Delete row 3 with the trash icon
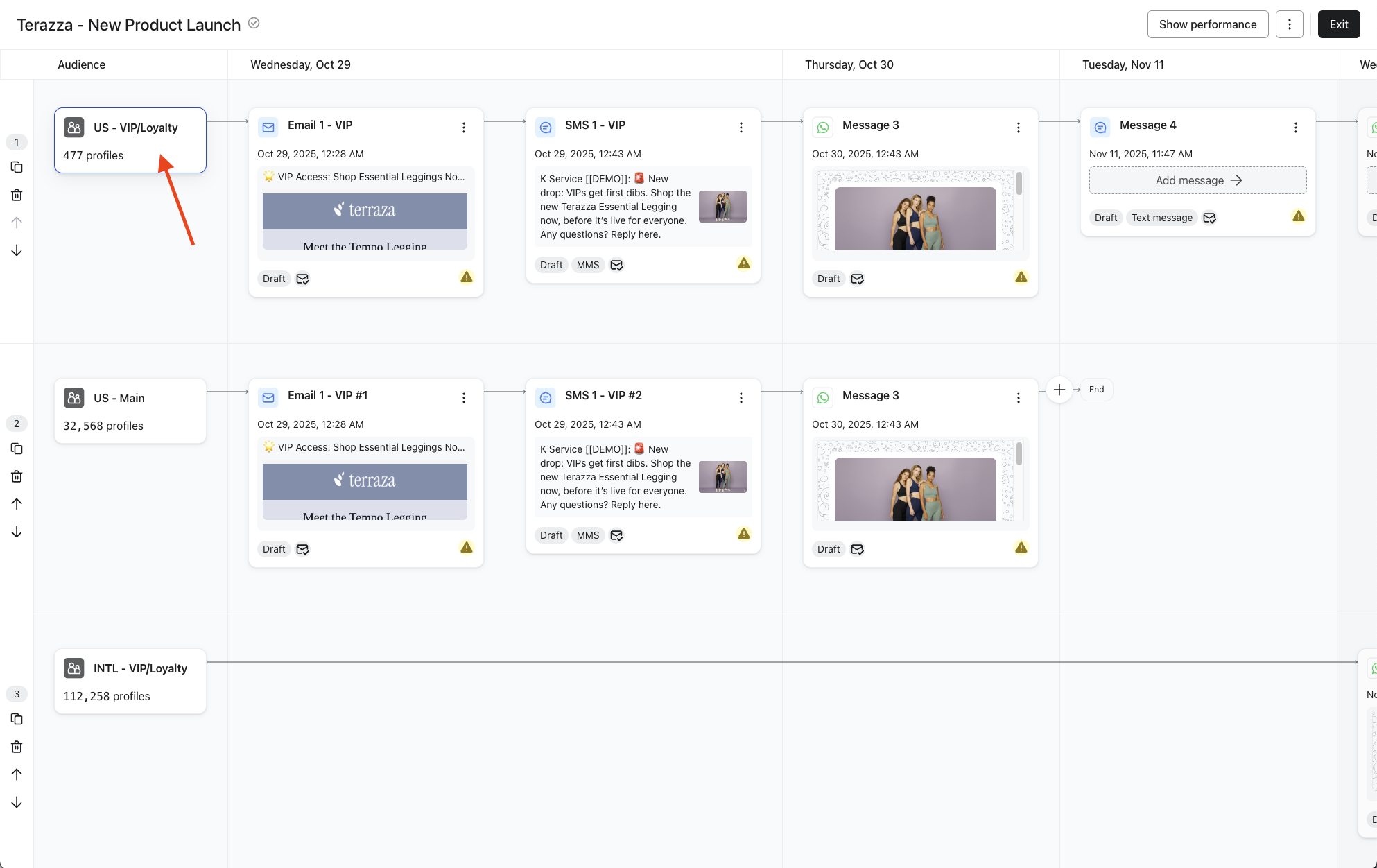 coord(17,747)
